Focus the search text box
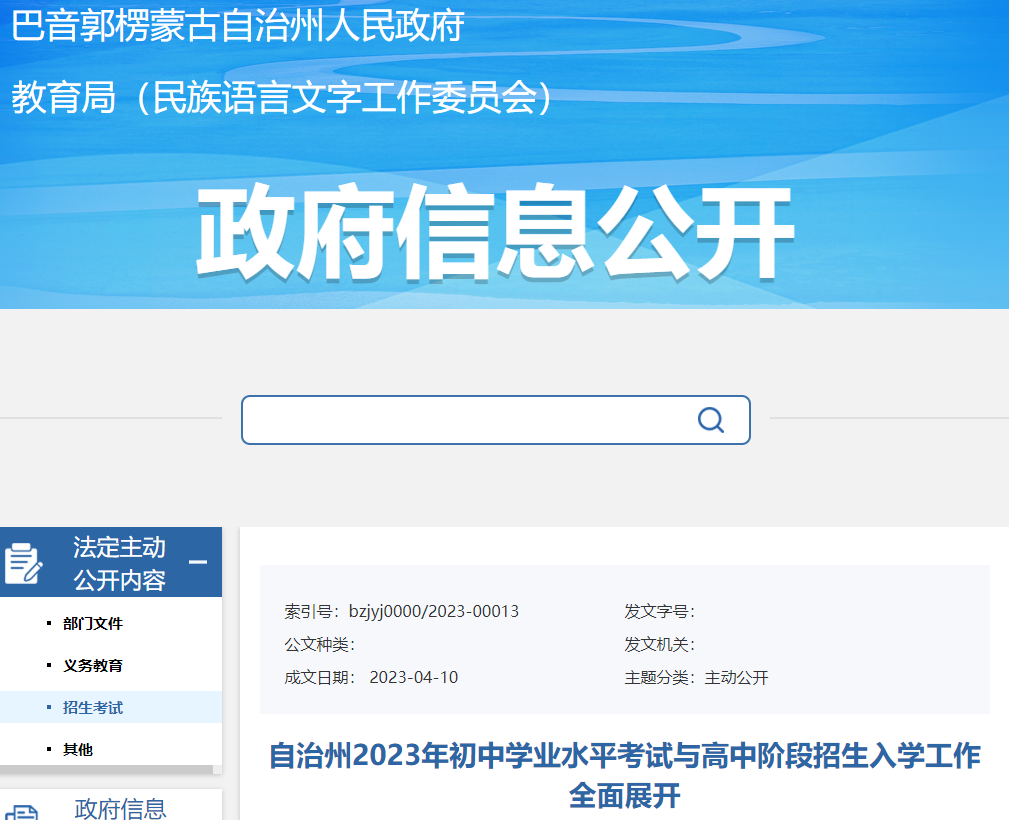Image resolution: width=1009 pixels, height=820 pixels. [x=465, y=420]
